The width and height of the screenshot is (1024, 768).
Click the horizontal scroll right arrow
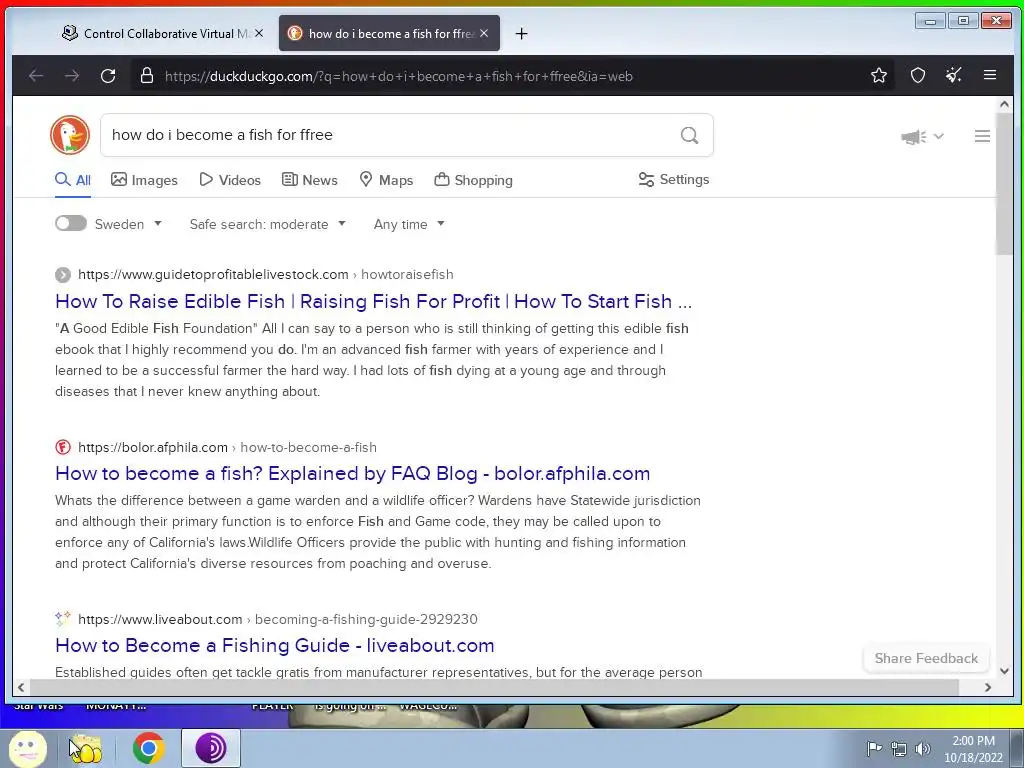point(987,687)
